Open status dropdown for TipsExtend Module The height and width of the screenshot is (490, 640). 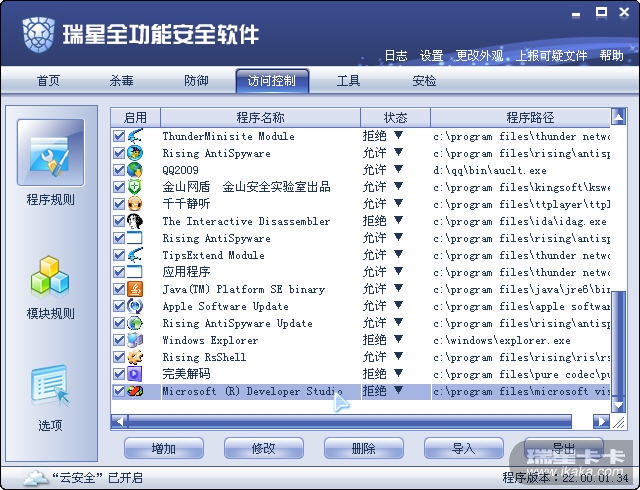click(398, 254)
